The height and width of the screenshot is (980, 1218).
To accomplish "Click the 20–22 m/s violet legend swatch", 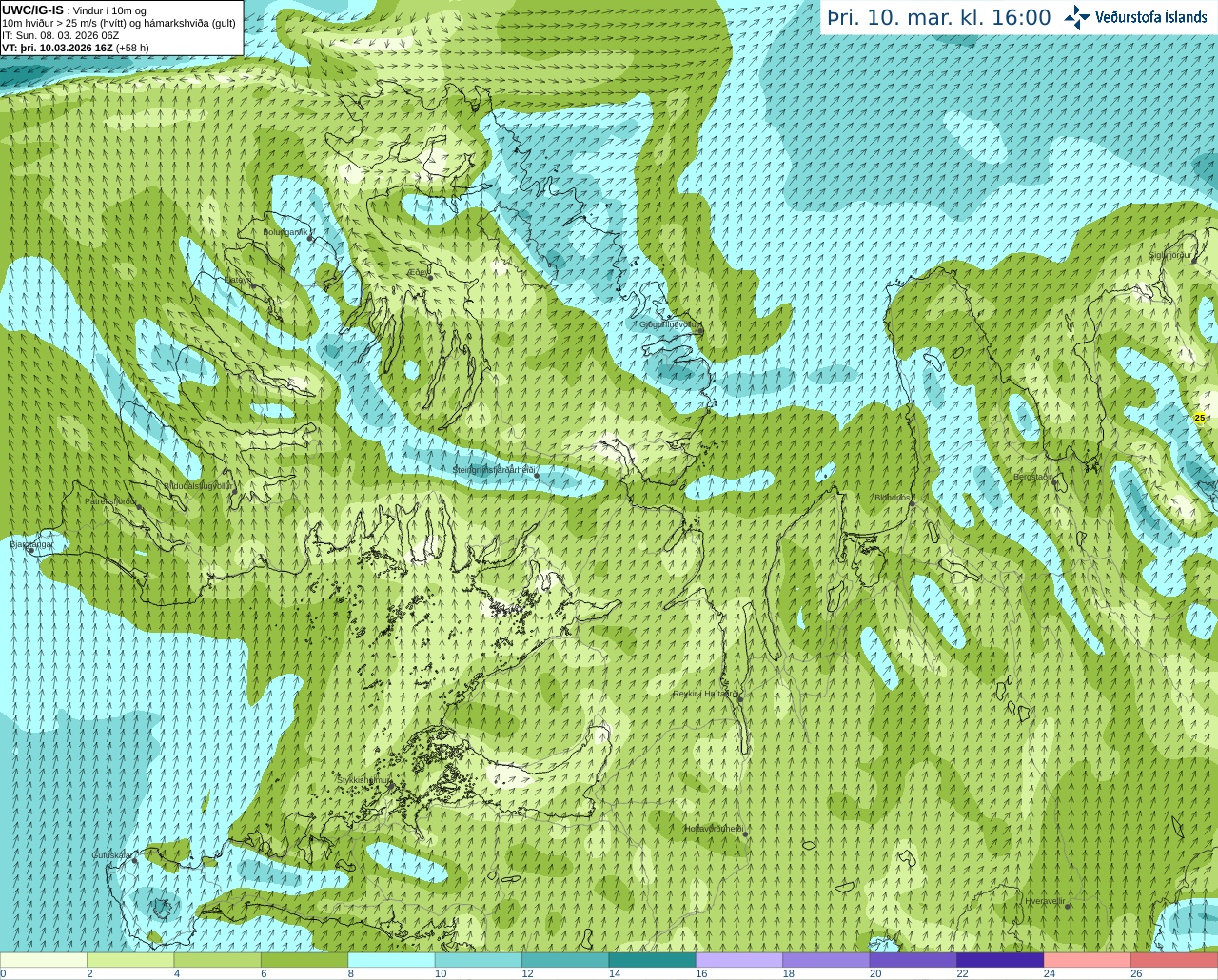I will (x=913, y=960).
